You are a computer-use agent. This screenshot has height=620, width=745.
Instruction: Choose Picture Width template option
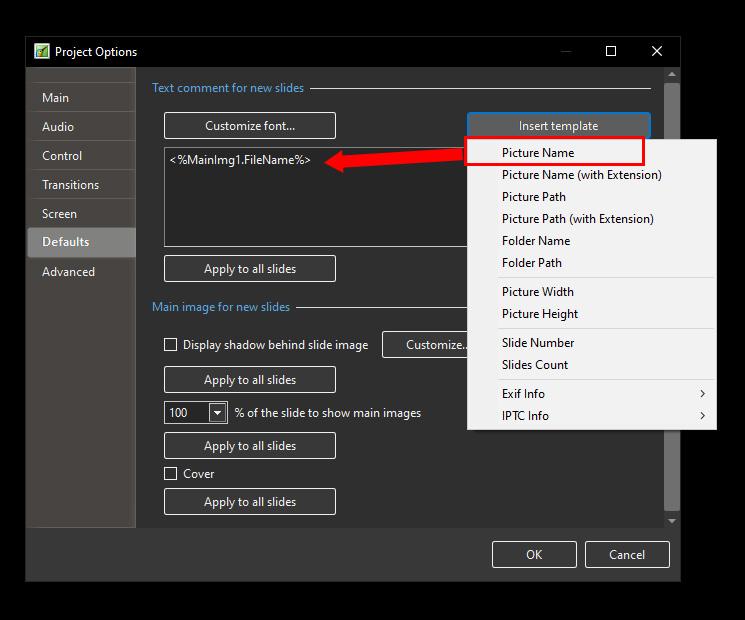(537, 292)
